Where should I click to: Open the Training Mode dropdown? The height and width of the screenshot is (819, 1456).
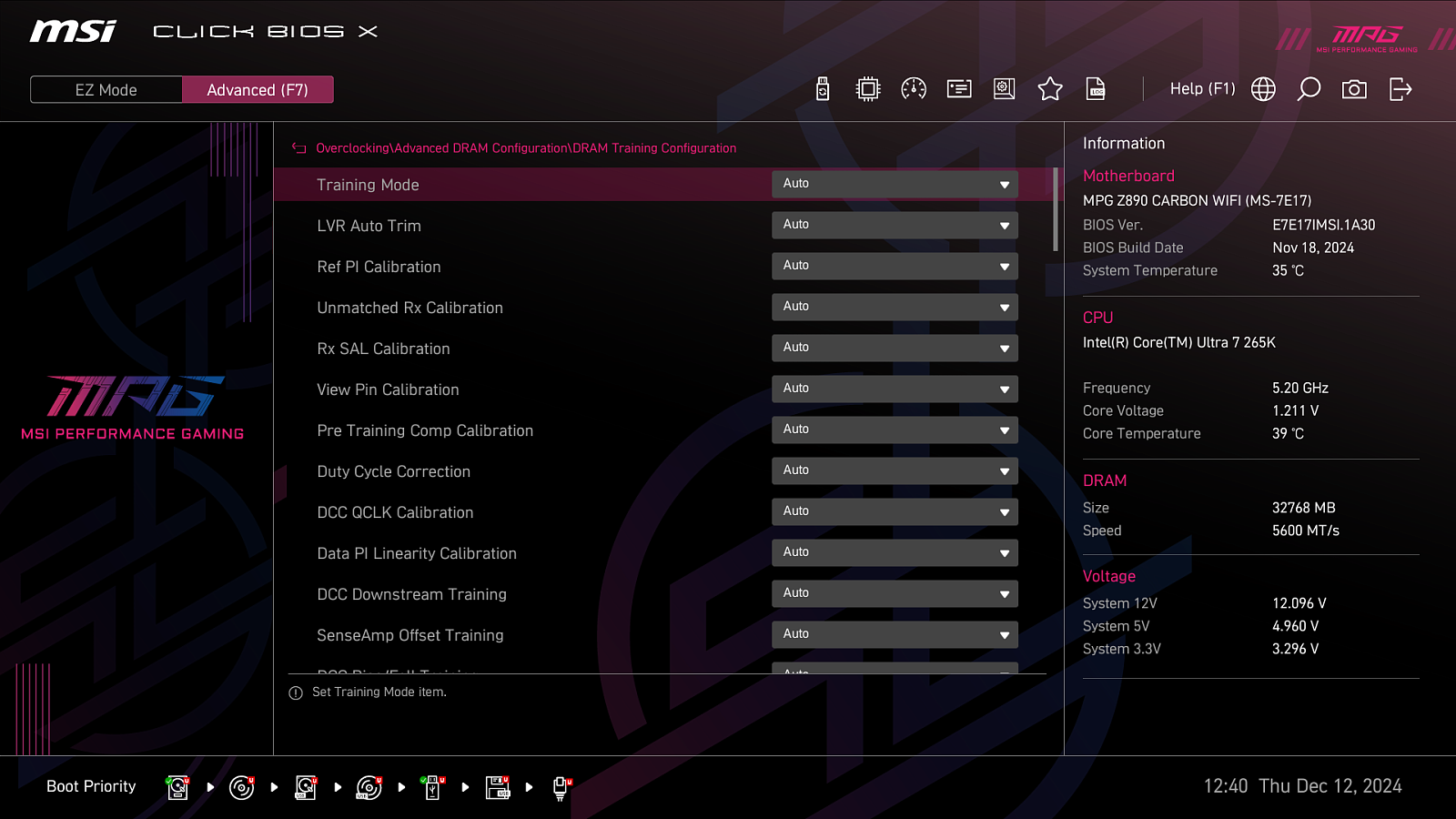[895, 184]
